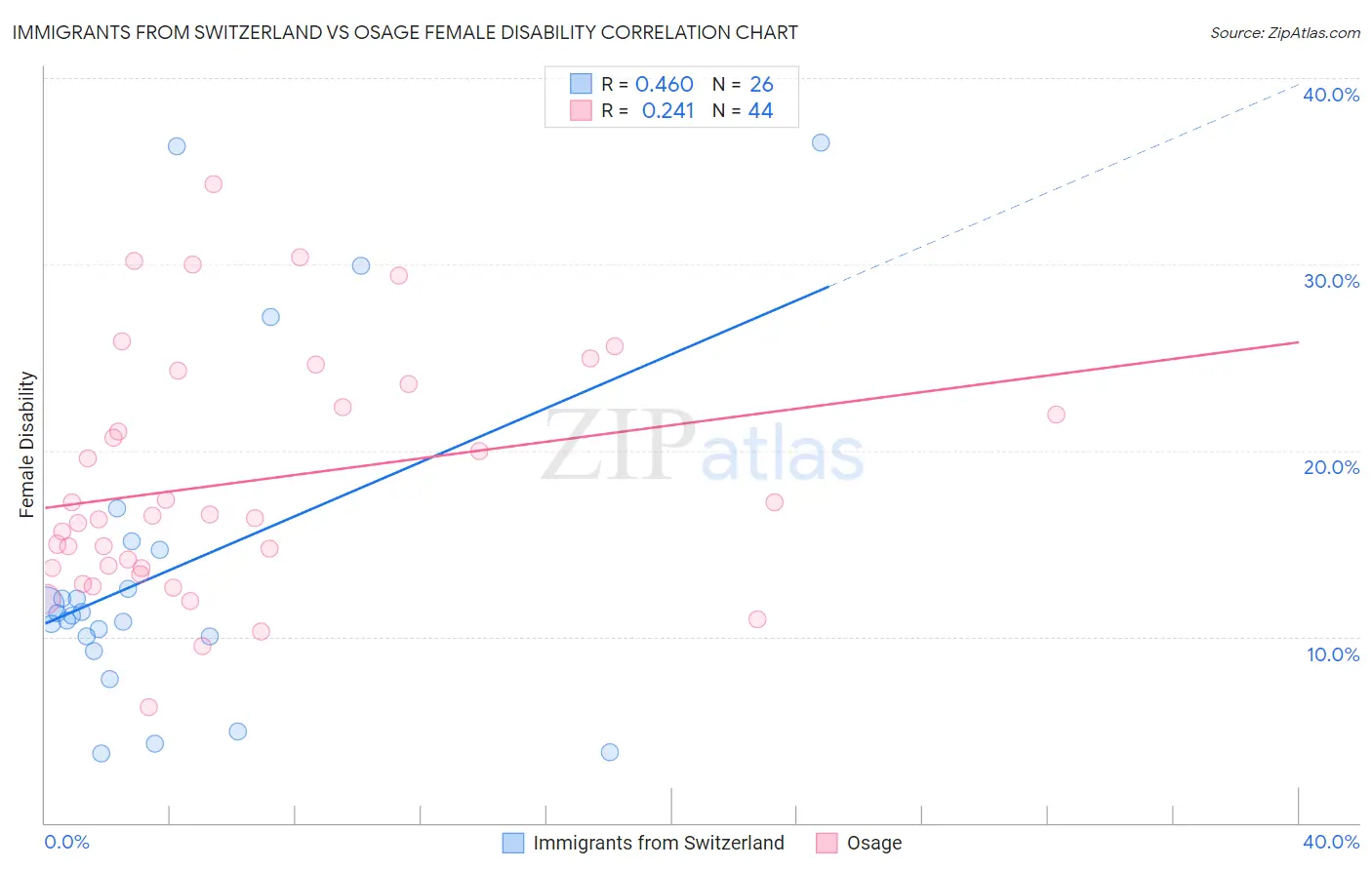
Task: Click the pink Osage legend swatch
Action: 827,843
